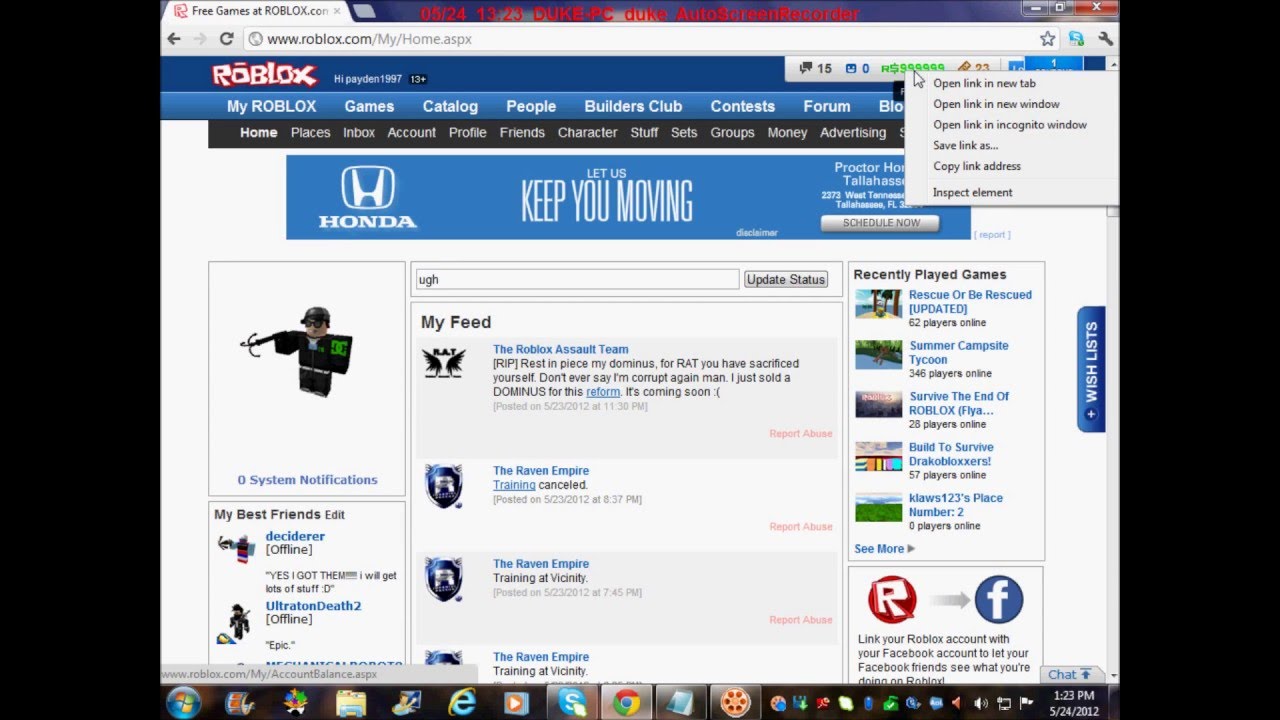Image resolution: width=1280 pixels, height=720 pixels.
Task: Open Windows Media Player taskbar icon
Action: point(516,703)
